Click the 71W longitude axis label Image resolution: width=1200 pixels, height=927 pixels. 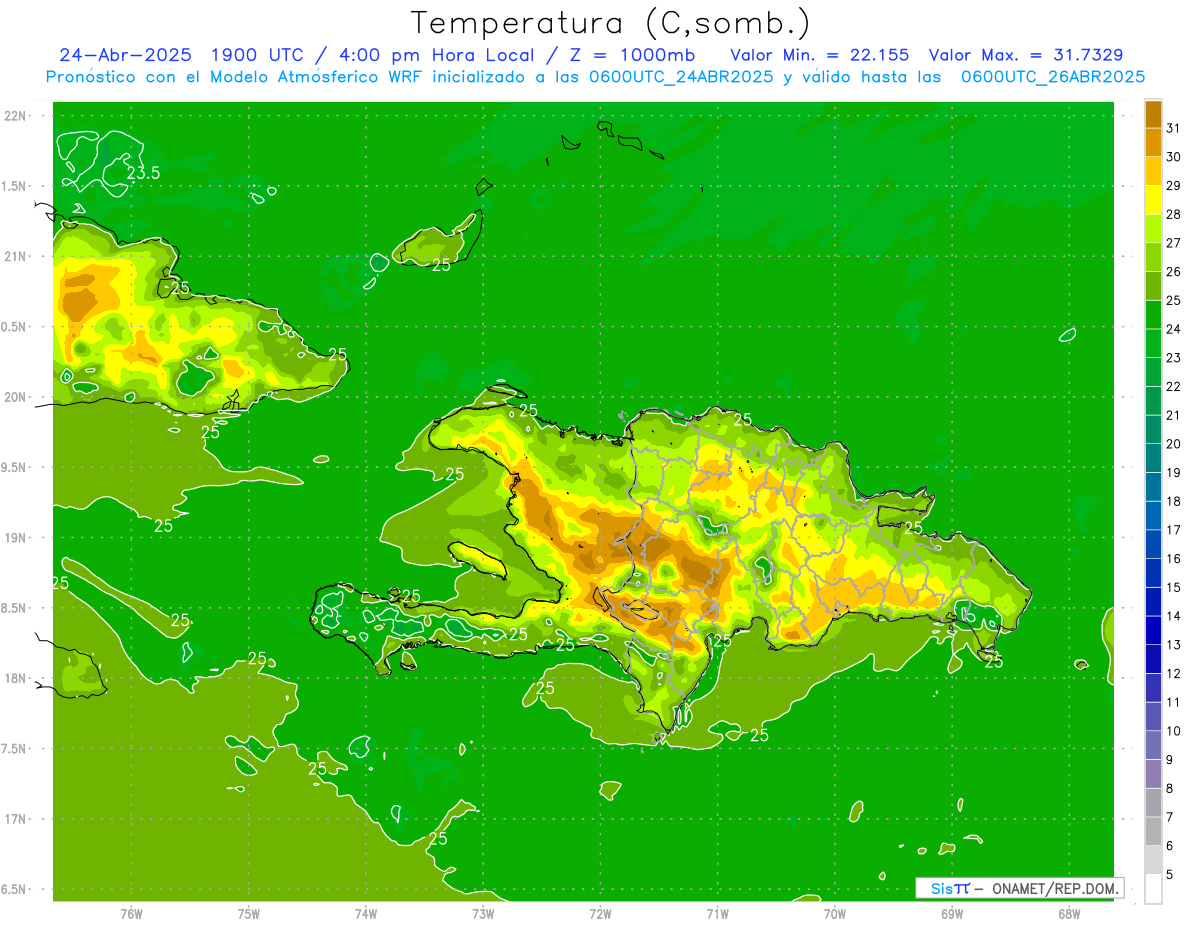tap(717, 914)
